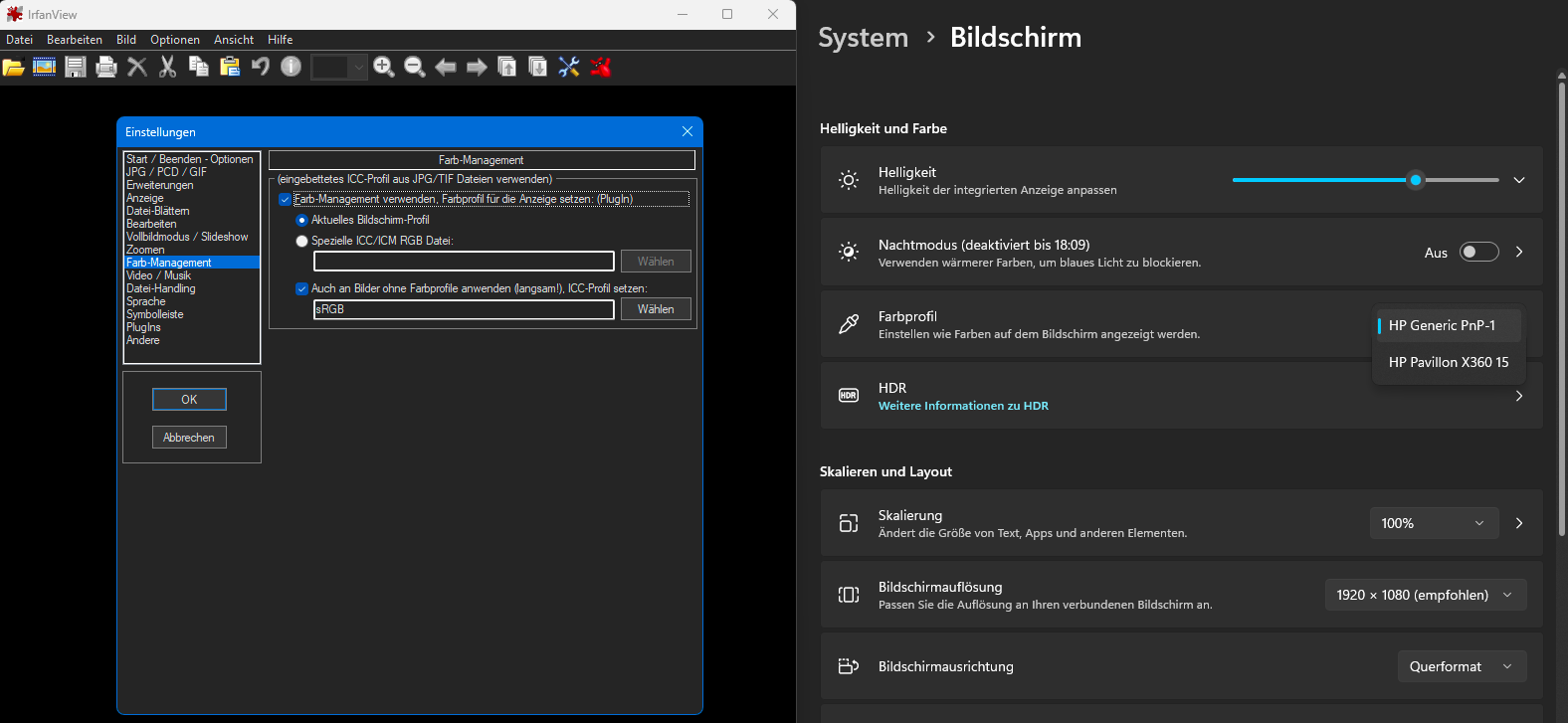Click the Print icon in toolbar

click(x=106, y=67)
